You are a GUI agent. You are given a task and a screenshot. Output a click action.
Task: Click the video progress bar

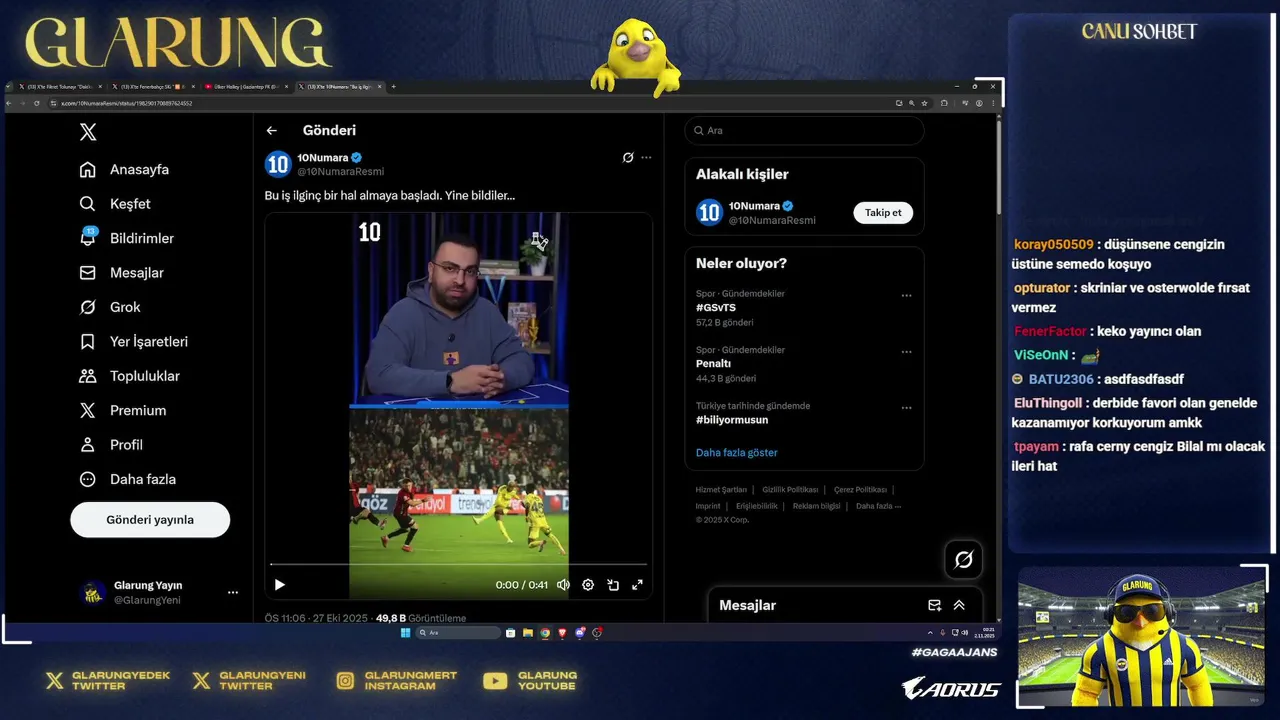[x=458, y=565]
